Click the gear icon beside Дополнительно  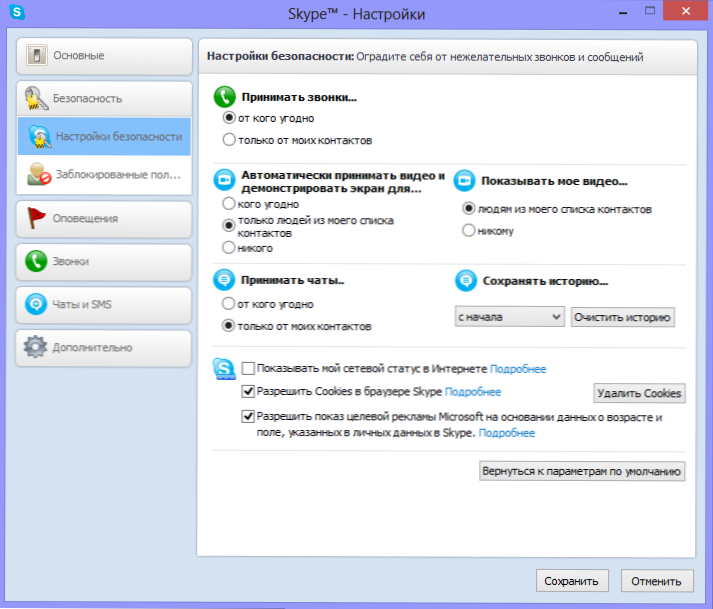(x=35, y=347)
